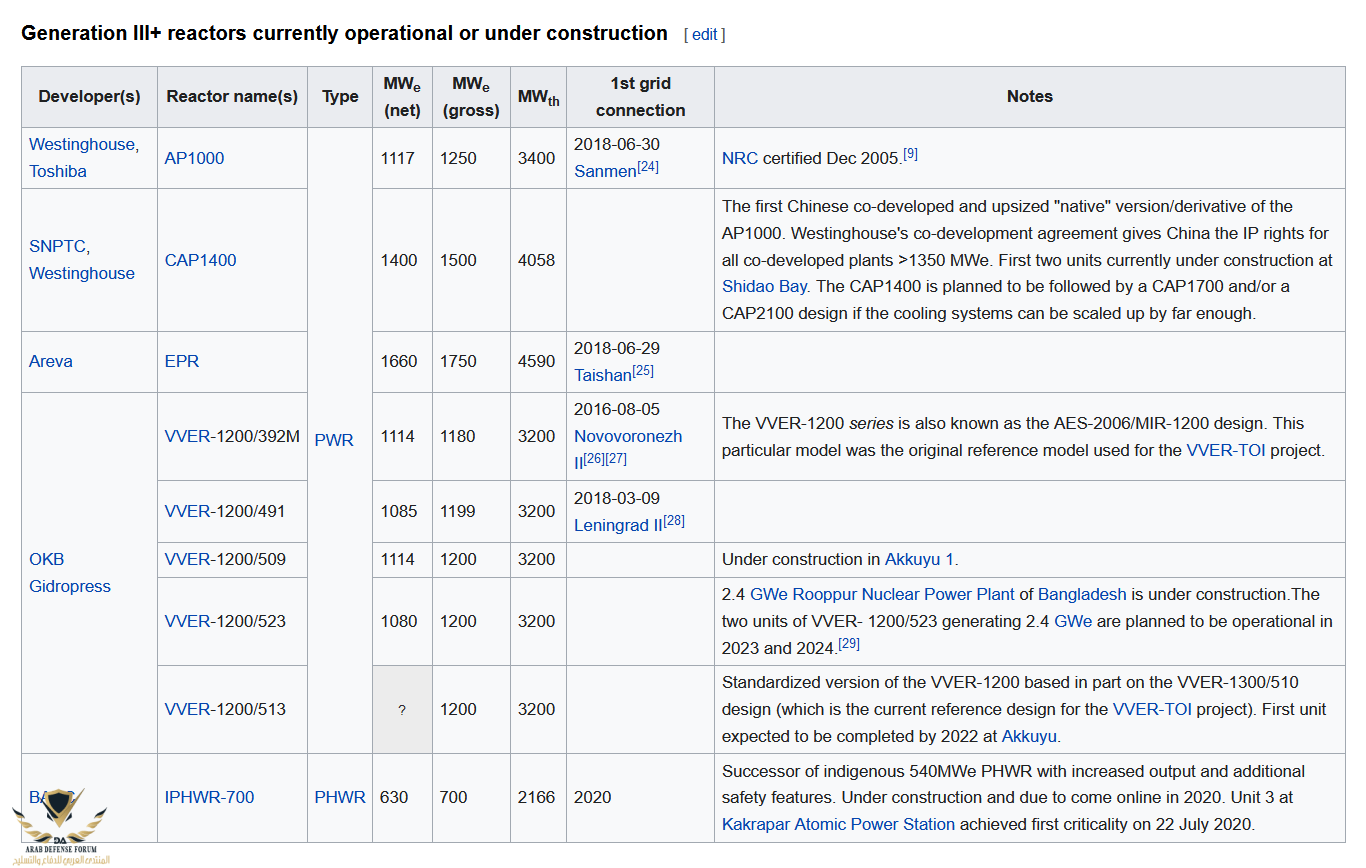Follow the Leningrad II link
This screenshot has width=1366, height=868.
pyautogui.click(x=618, y=526)
